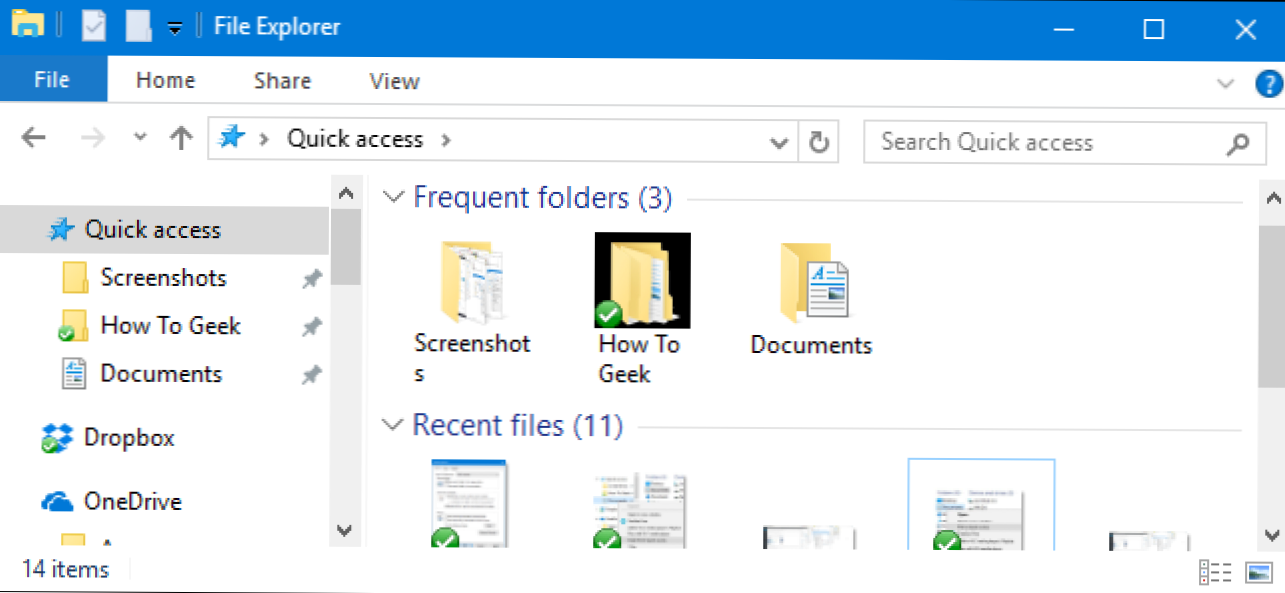Open the address bar history dropdown
The width and height of the screenshot is (1285, 593).
pos(779,142)
